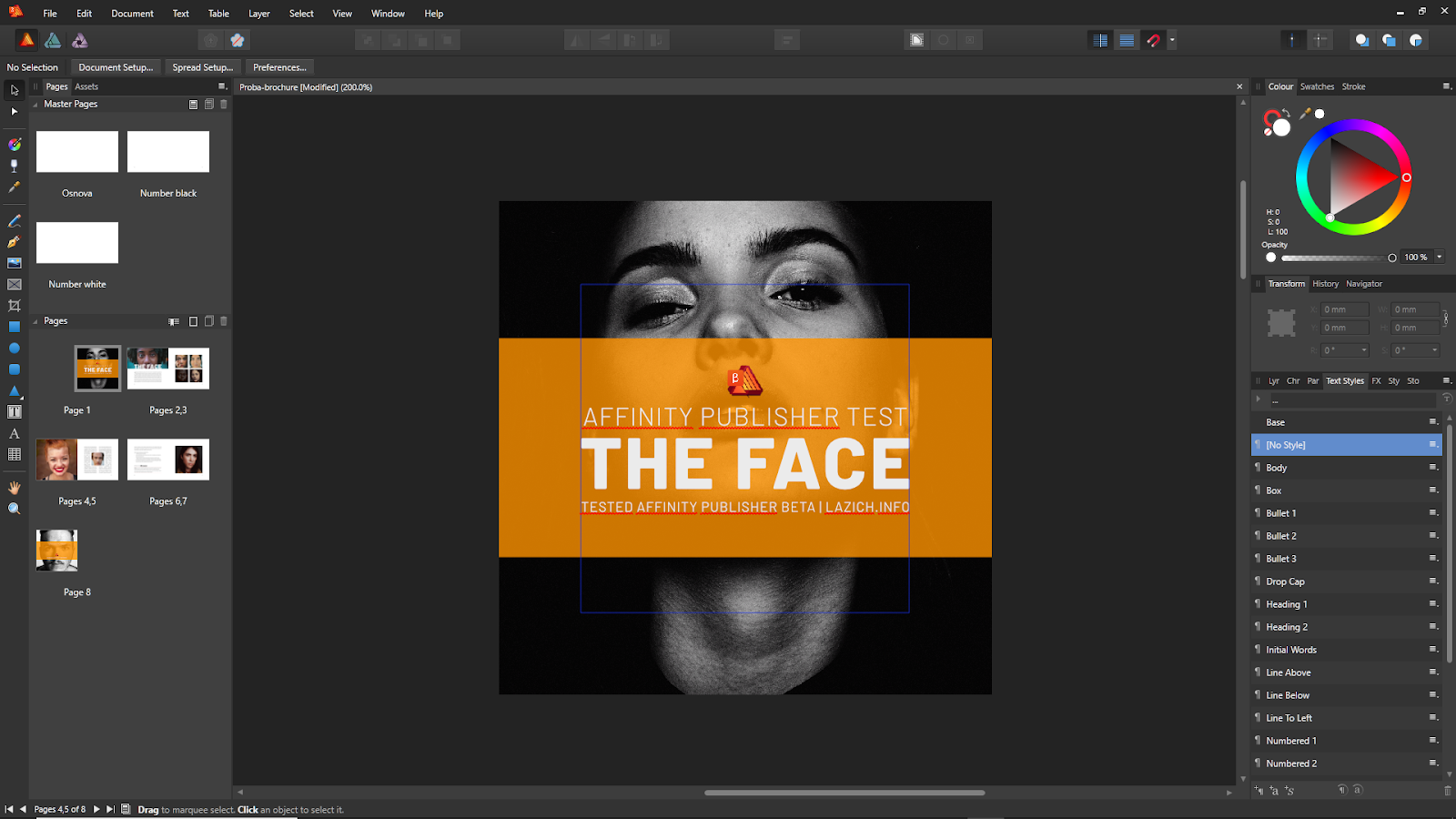This screenshot has height=819, width=1456.
Task: Set no-fill colour small circle
Action: click(1268, 132)
